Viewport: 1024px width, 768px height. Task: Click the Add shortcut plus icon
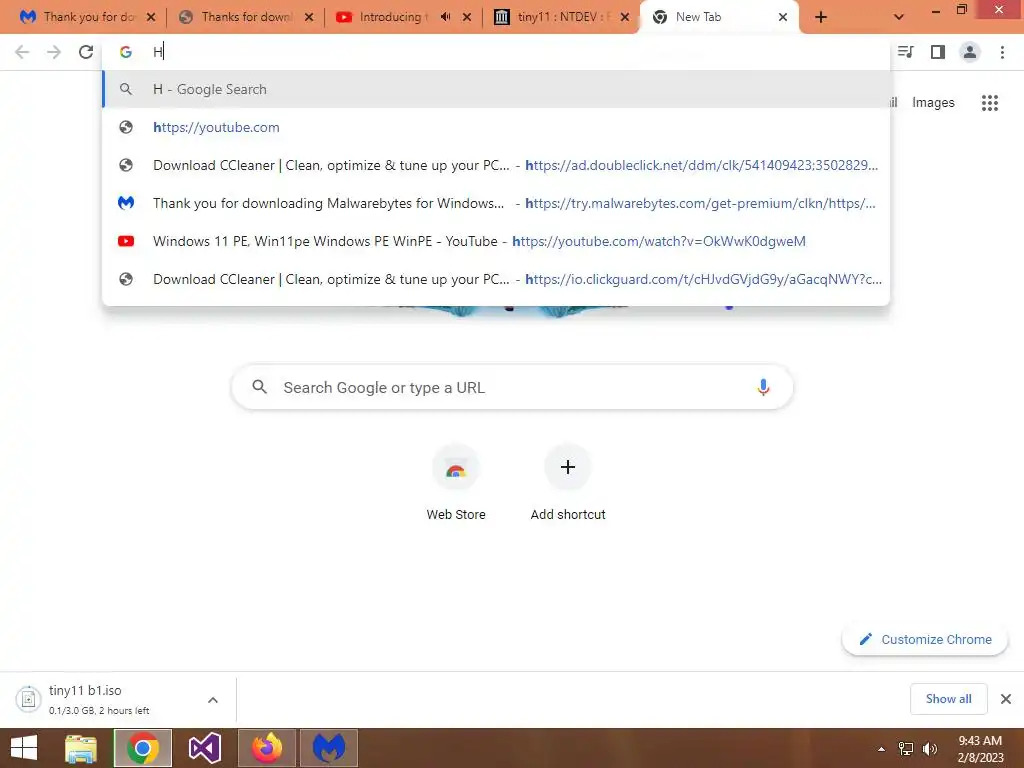pyautogui.click(x=568, y=467)
